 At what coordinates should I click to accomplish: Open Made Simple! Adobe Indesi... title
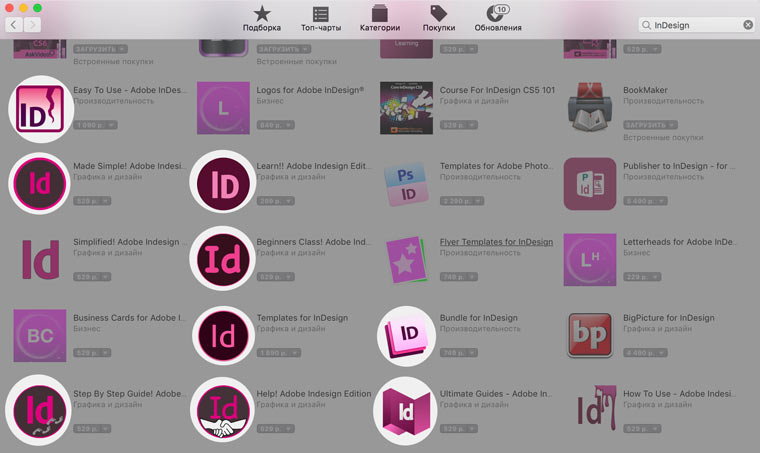[129, 166]
